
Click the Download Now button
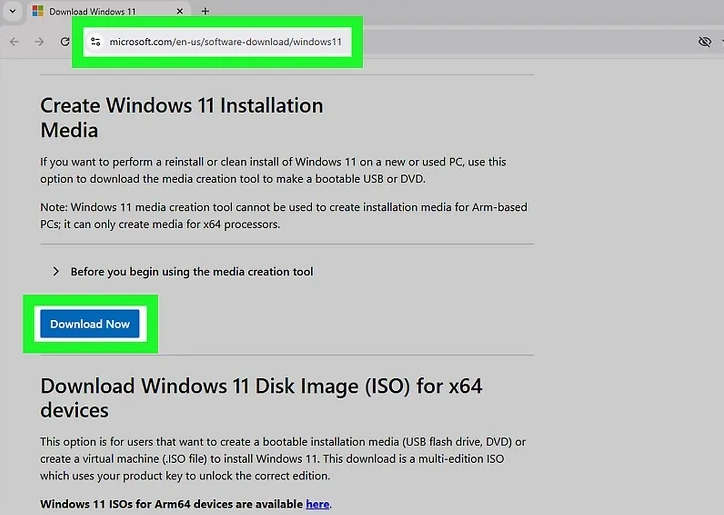[90, 324]
